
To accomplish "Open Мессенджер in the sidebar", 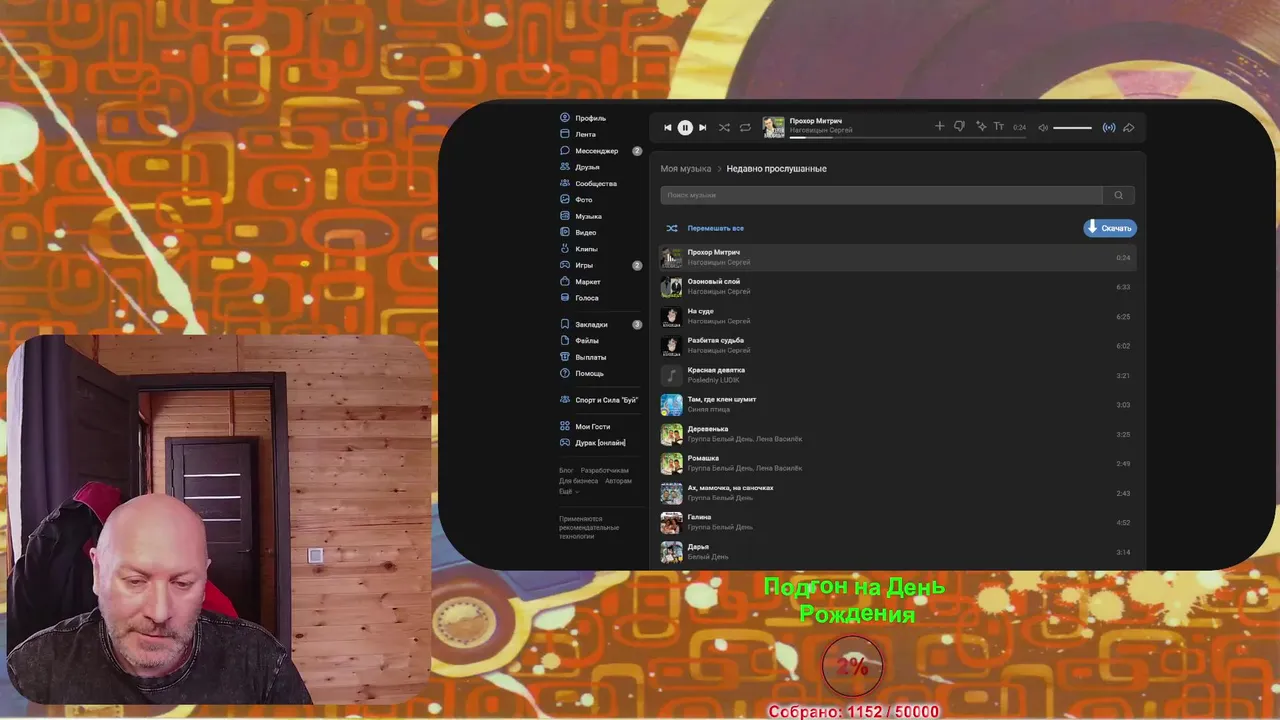I will (589, 151).
